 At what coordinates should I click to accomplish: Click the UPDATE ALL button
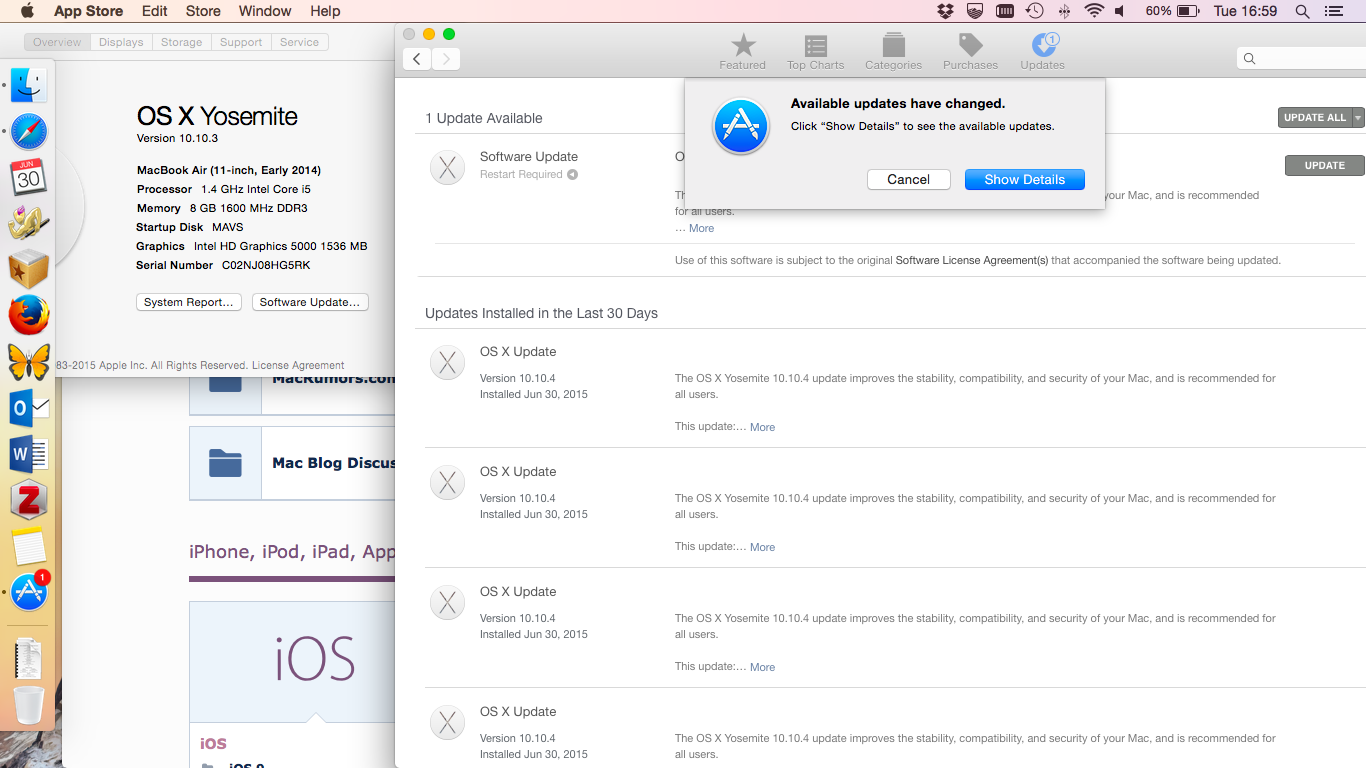pos(1314,118)
